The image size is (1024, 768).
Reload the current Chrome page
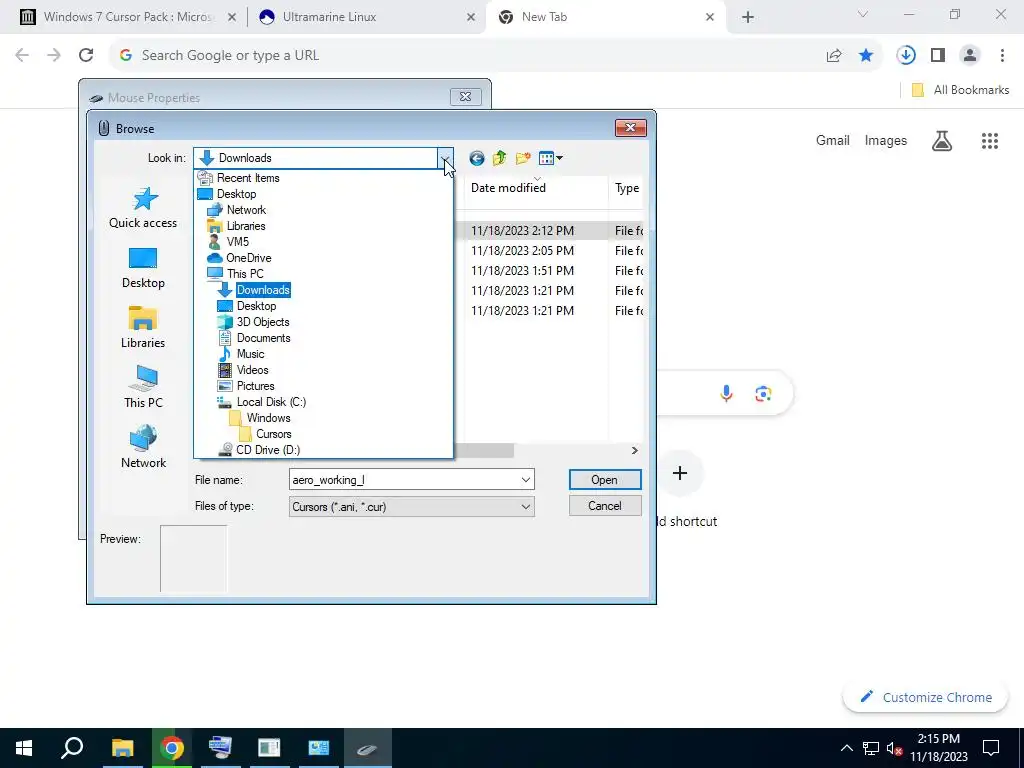(x=86, y=56)
